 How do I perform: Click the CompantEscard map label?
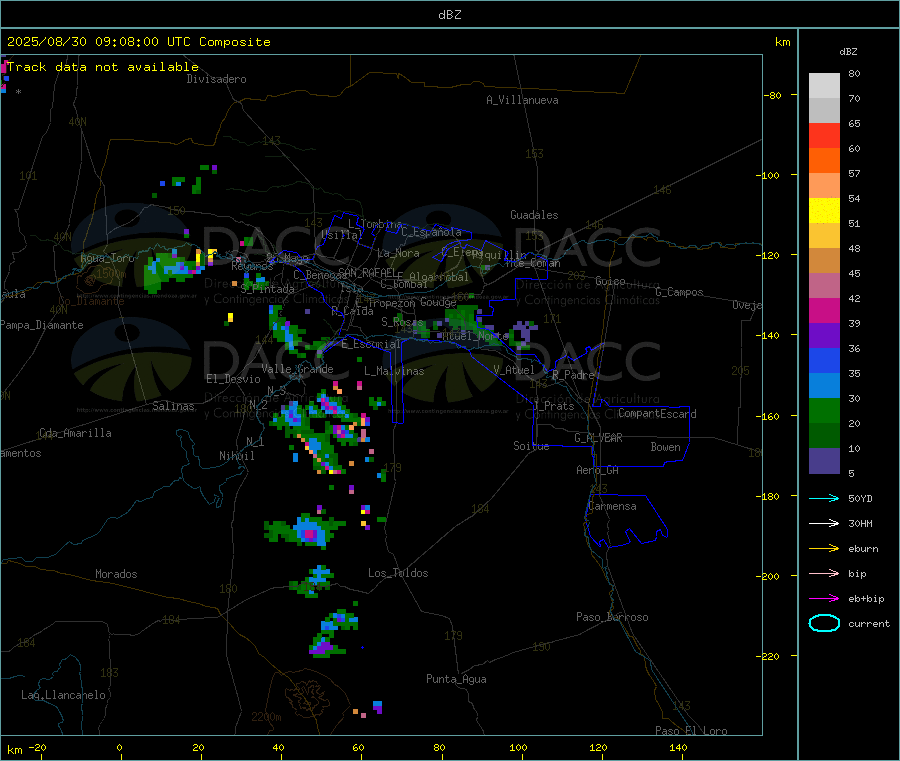(x=657, y=413)
